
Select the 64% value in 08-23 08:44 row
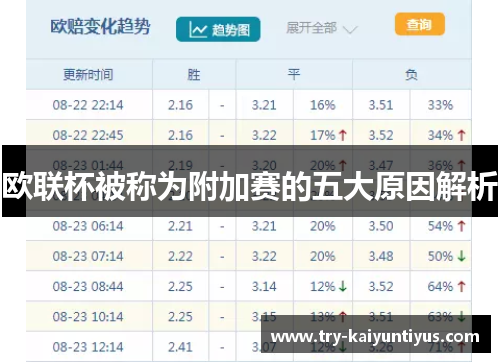(x=440, y=286)
